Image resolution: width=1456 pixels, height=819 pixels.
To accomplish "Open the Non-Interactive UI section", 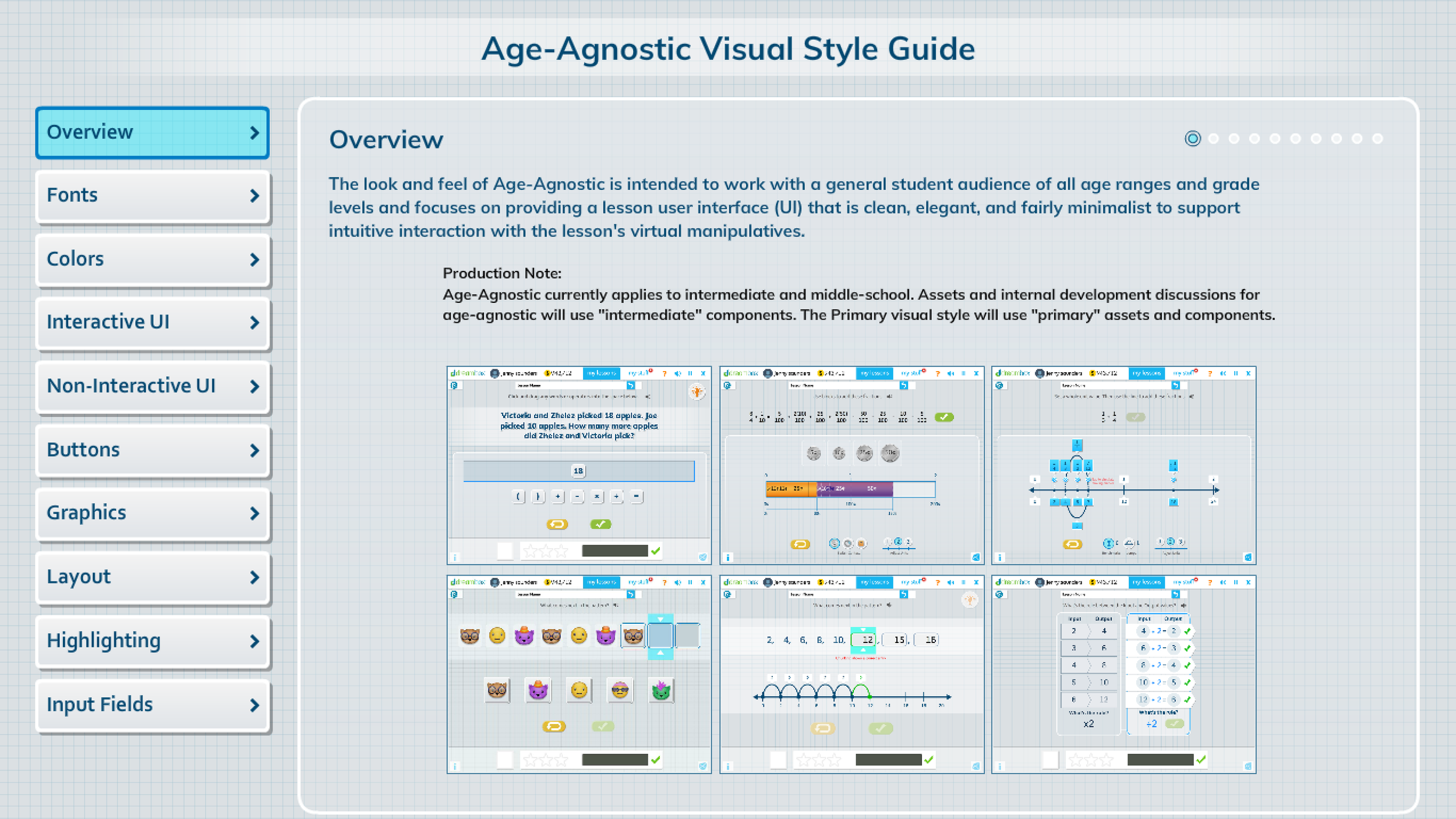I will (x=152, y=386).
